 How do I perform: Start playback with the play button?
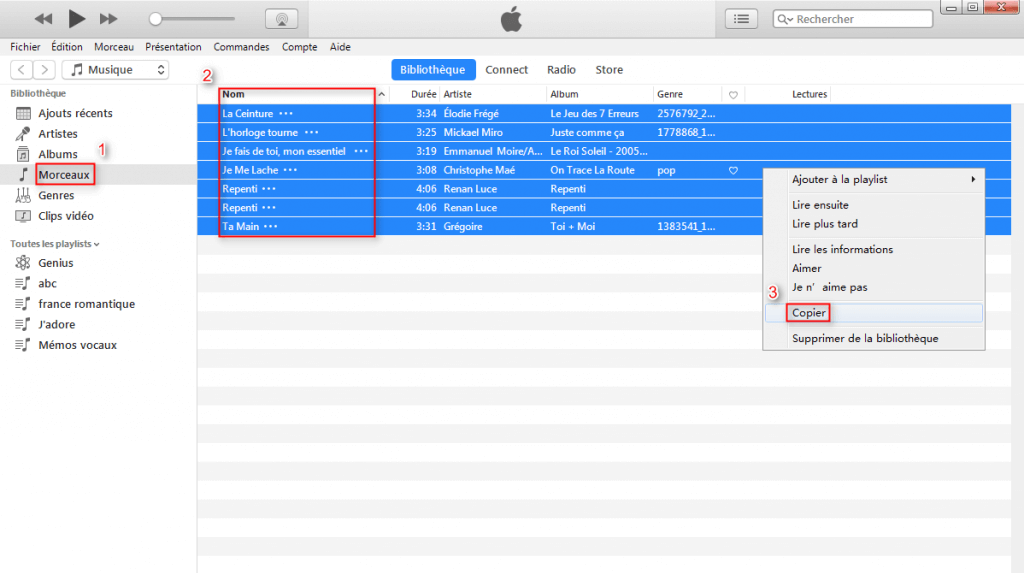pyautogui.click(x=76, y=19)
